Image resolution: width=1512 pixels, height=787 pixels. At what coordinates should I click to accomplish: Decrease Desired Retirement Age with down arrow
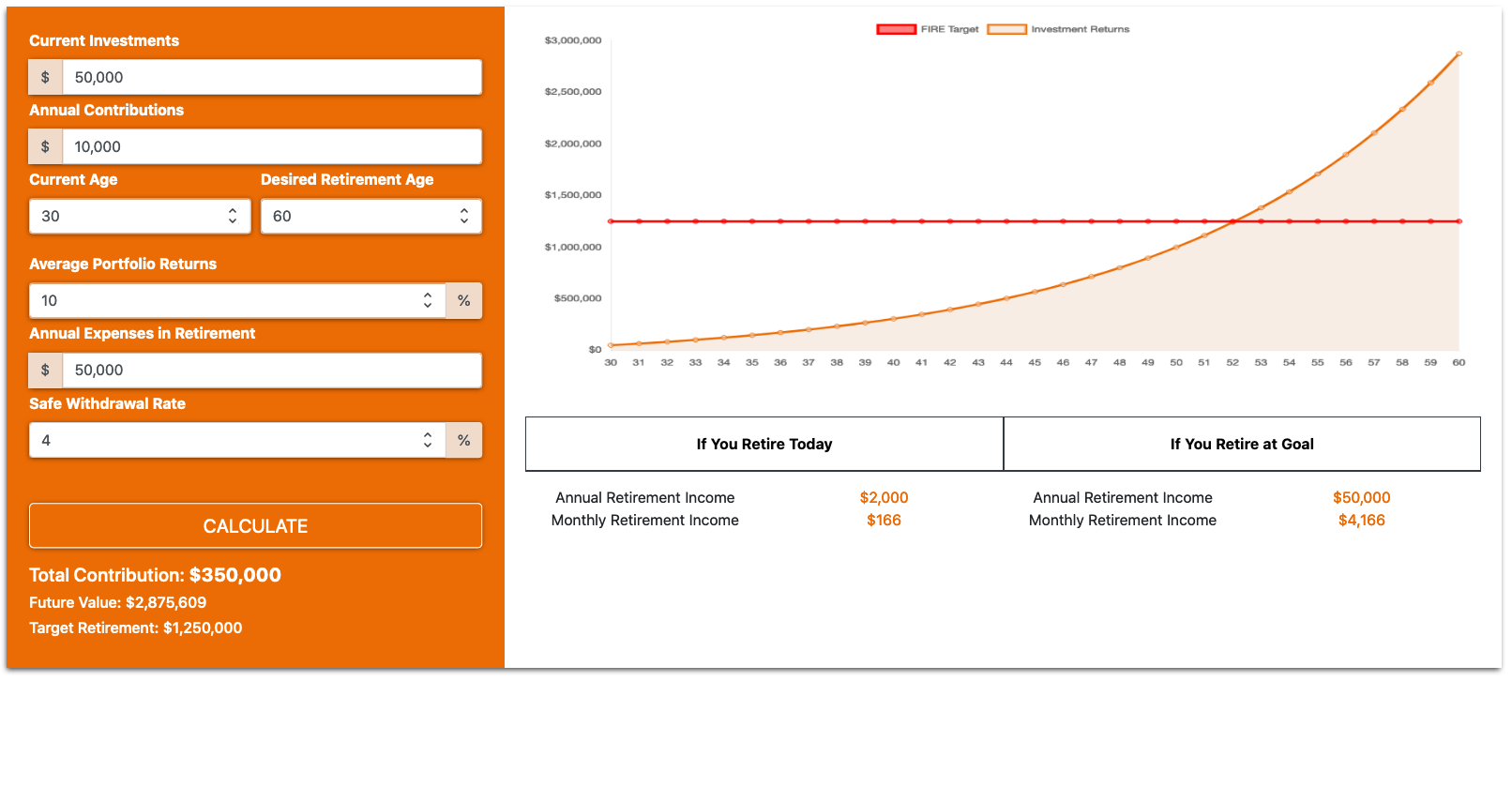click(x=464, y=221)
